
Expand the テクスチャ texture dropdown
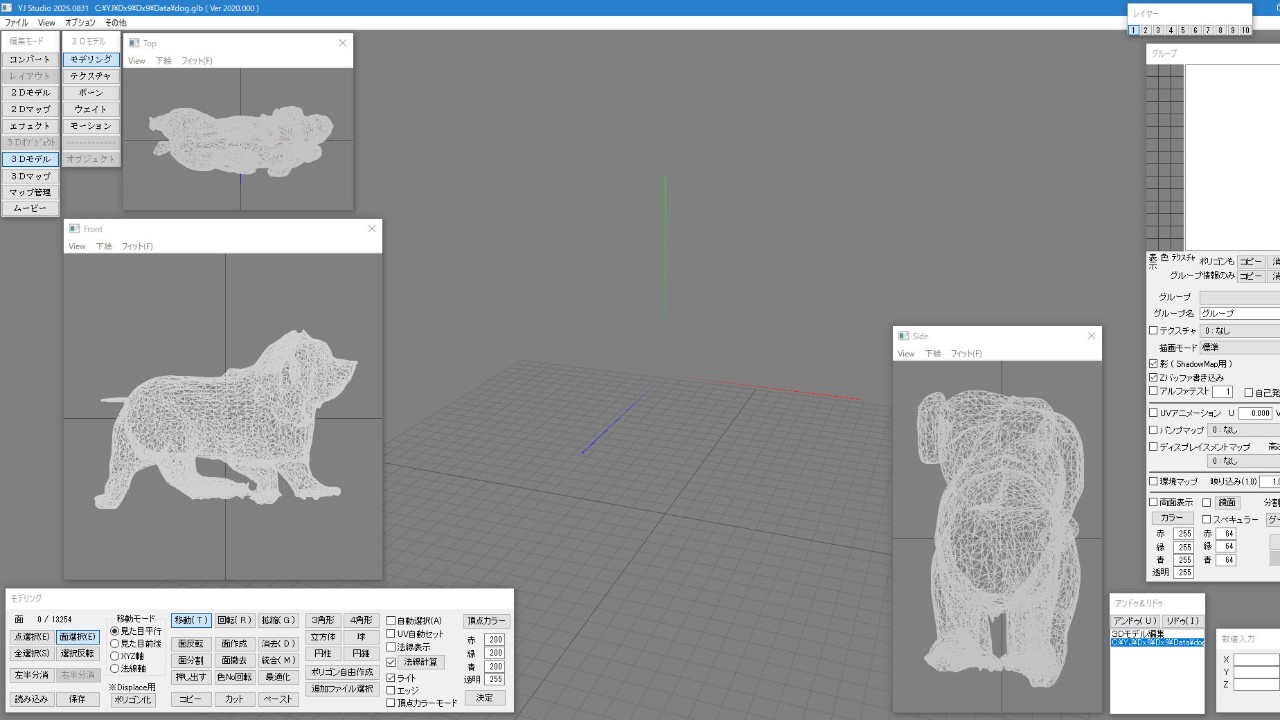[1239, 330]
